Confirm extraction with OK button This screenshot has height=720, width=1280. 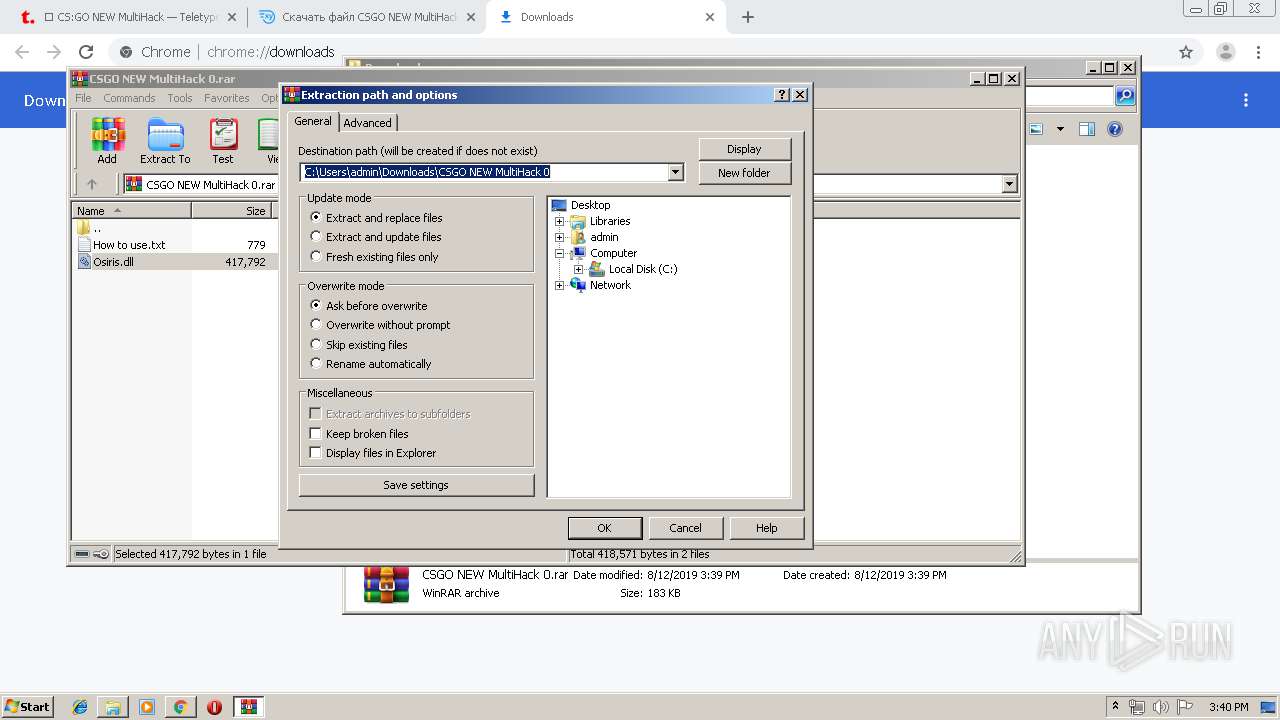(x=604, y=528)
